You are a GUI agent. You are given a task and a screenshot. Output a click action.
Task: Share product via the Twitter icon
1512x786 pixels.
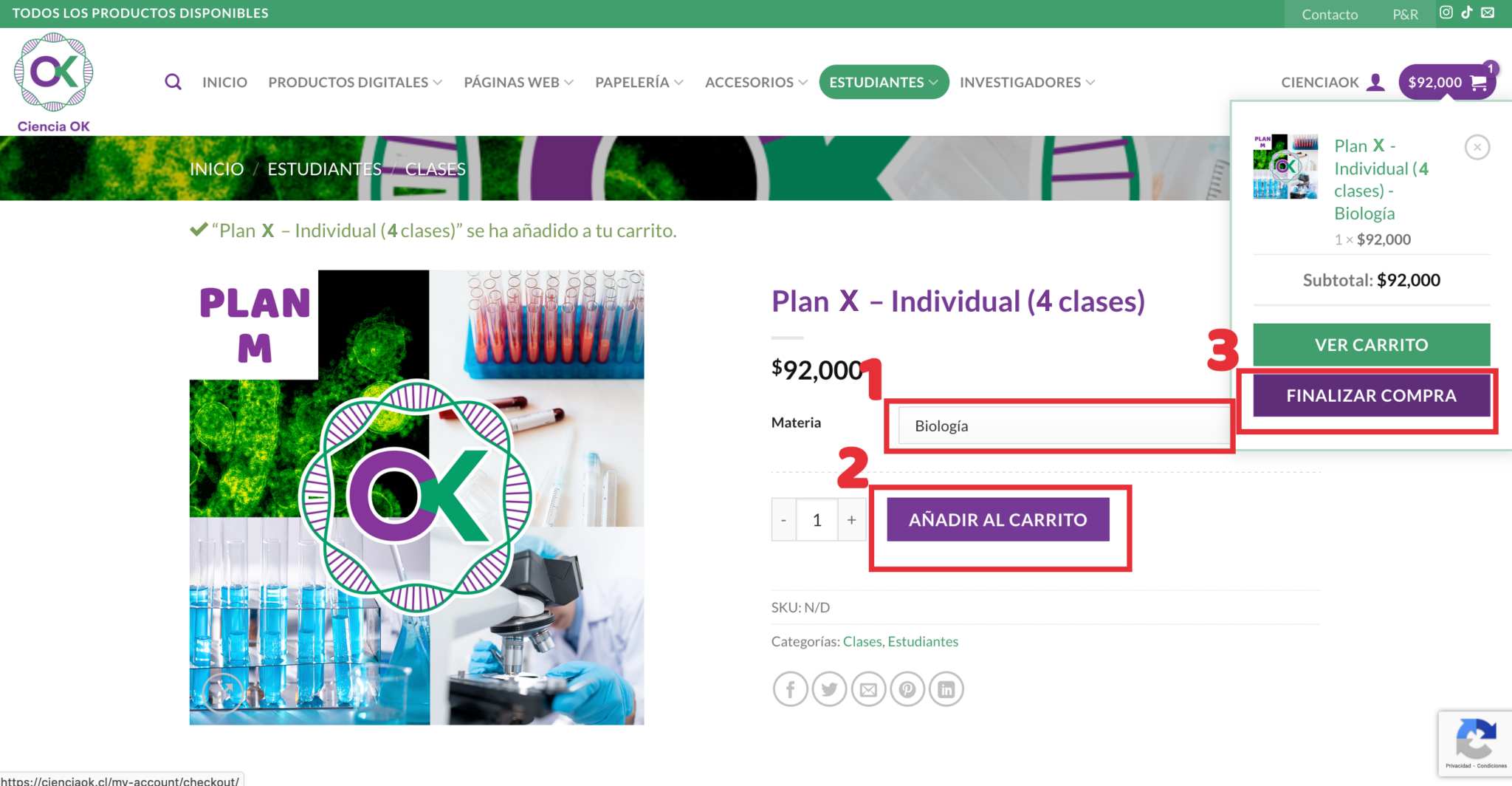[829, 688]
